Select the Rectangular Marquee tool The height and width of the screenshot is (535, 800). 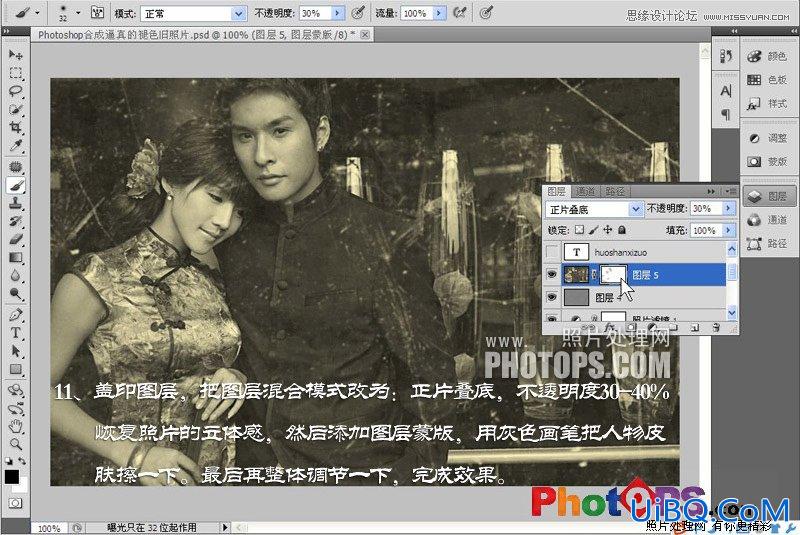[x=16, y=73]
